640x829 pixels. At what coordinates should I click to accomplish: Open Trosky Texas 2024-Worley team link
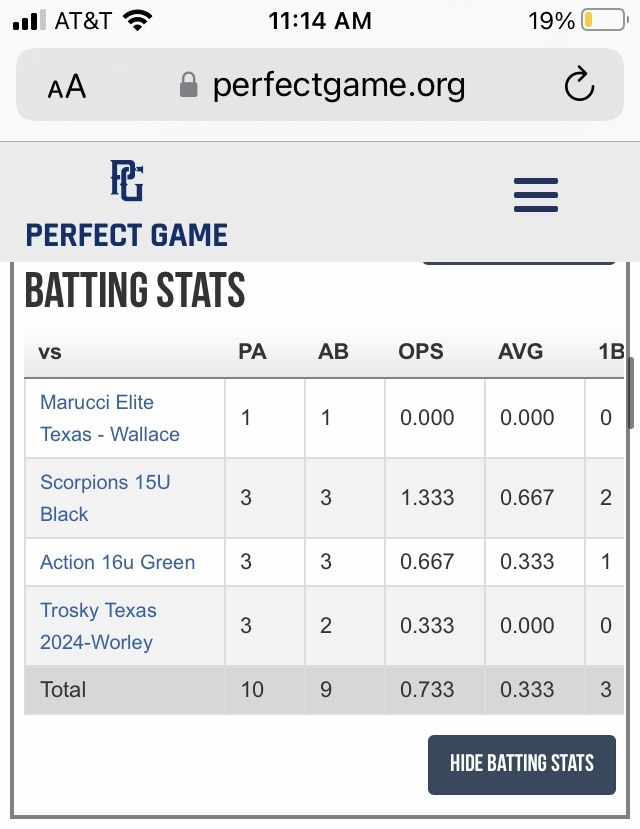98,626
